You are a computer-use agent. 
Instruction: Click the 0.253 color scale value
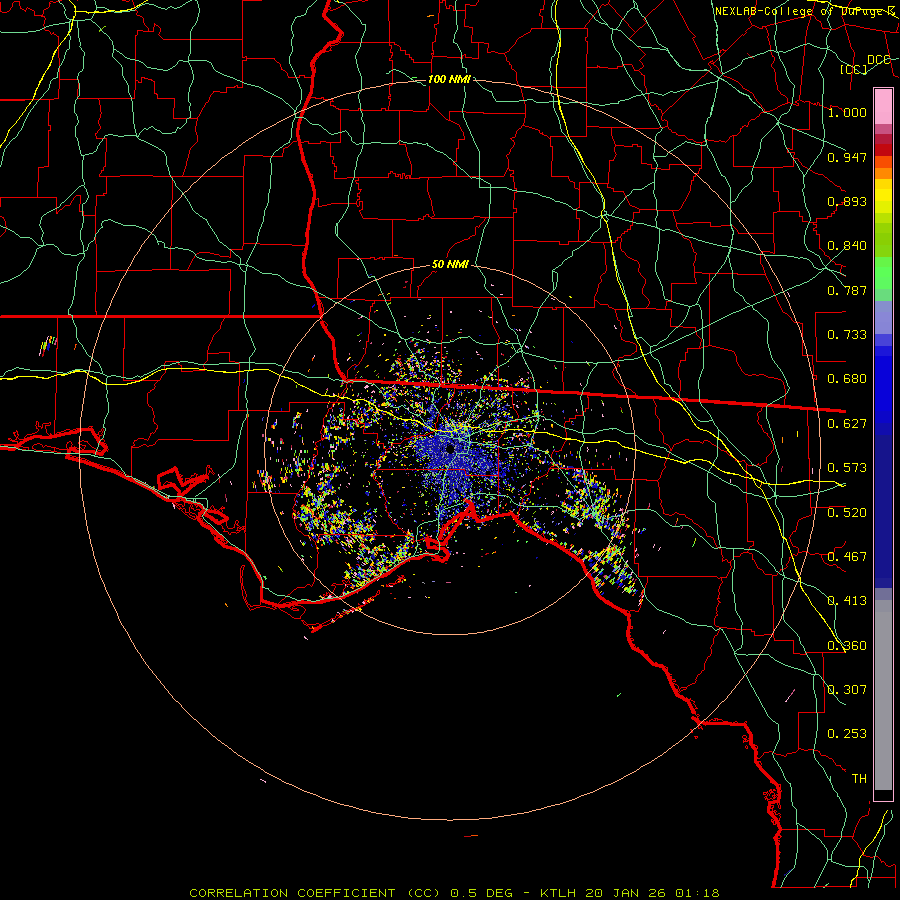[847, 734]
